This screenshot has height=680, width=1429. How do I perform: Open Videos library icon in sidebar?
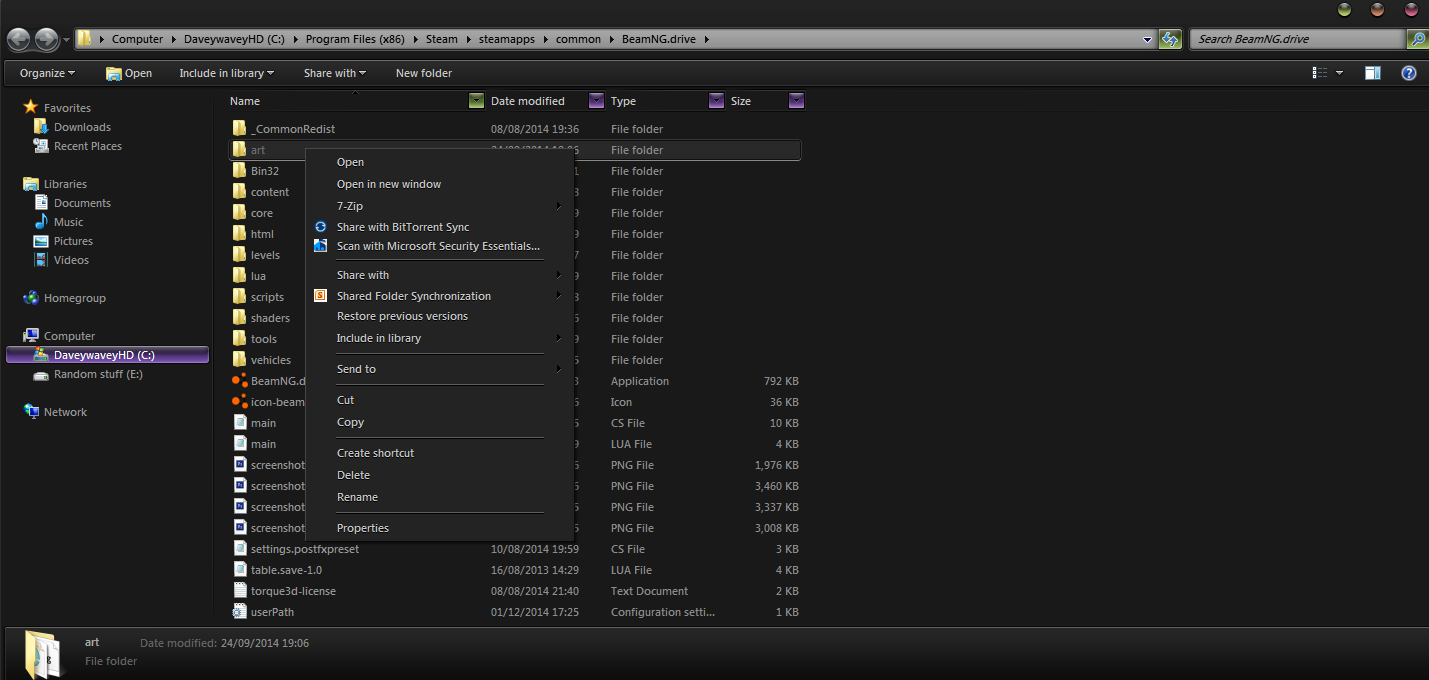click(x=41, y=260)
